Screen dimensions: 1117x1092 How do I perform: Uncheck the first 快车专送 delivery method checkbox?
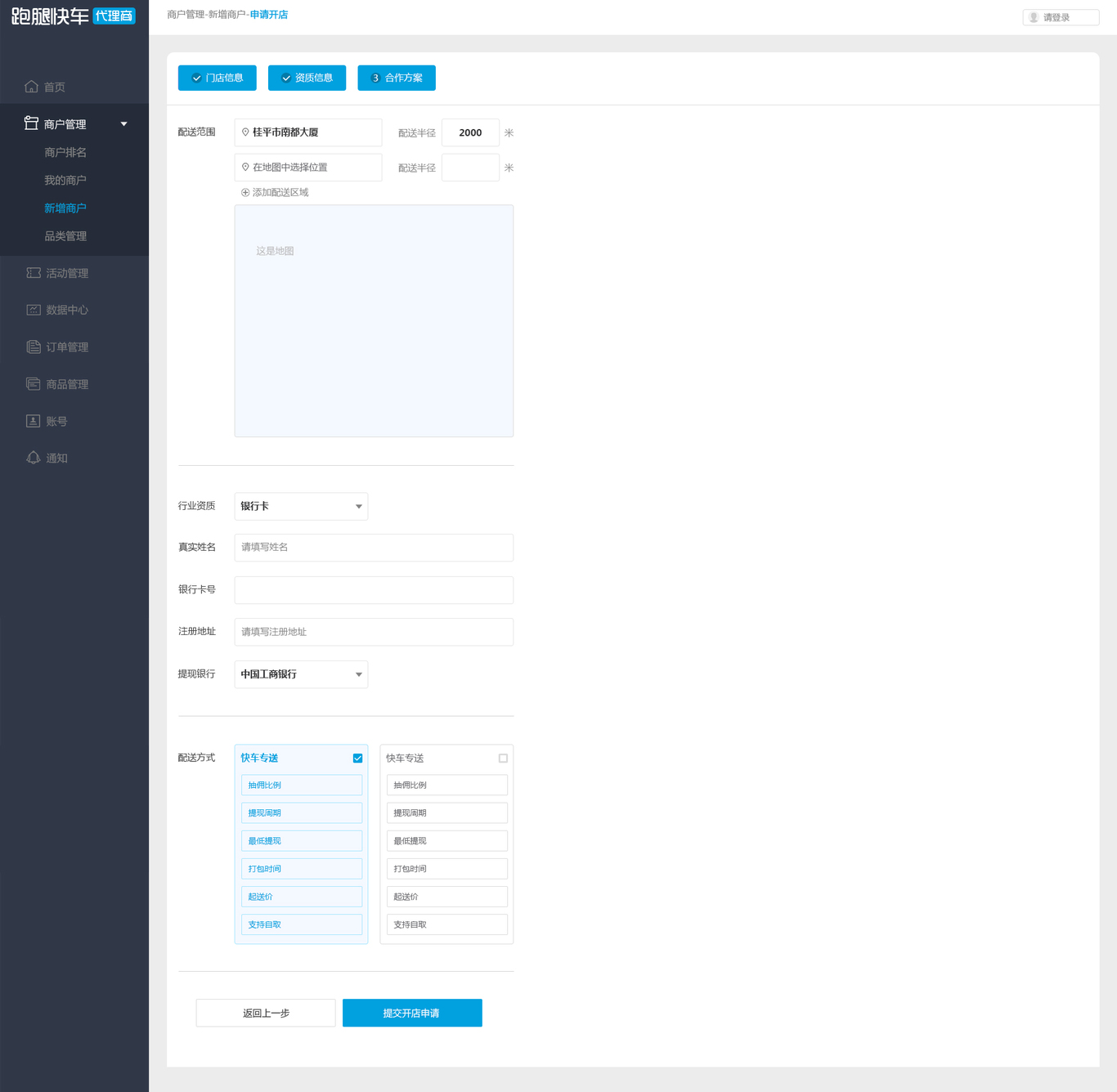tap(357, 758)
